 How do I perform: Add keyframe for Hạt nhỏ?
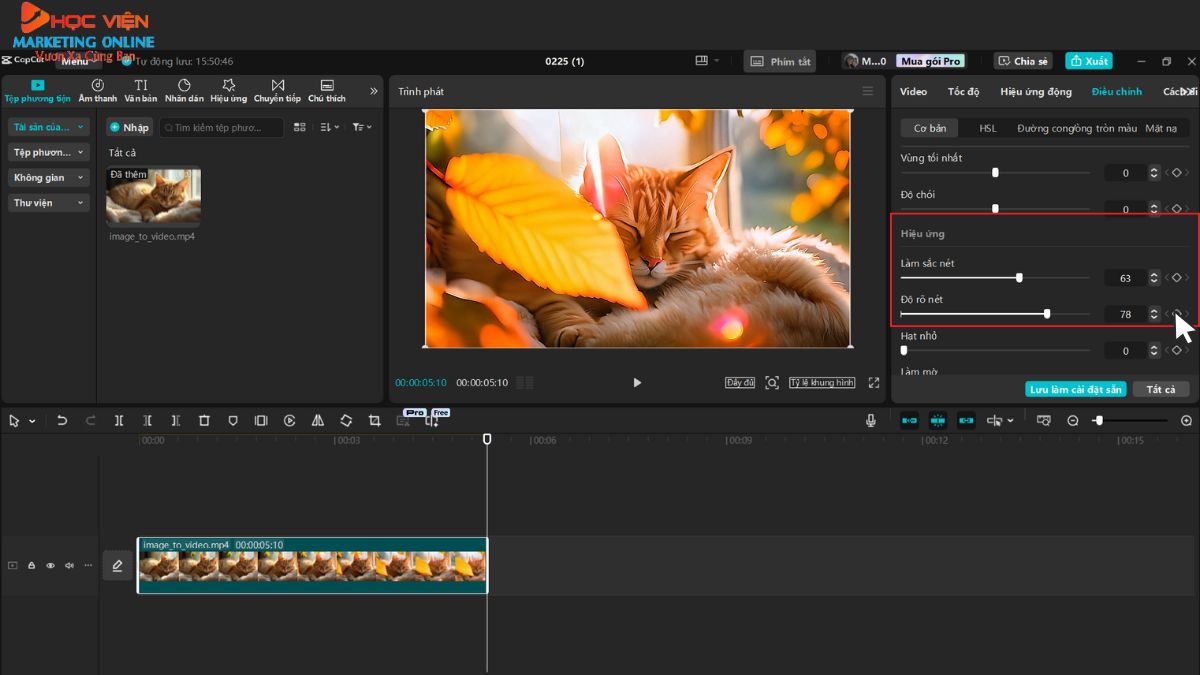click(1177, 351)
